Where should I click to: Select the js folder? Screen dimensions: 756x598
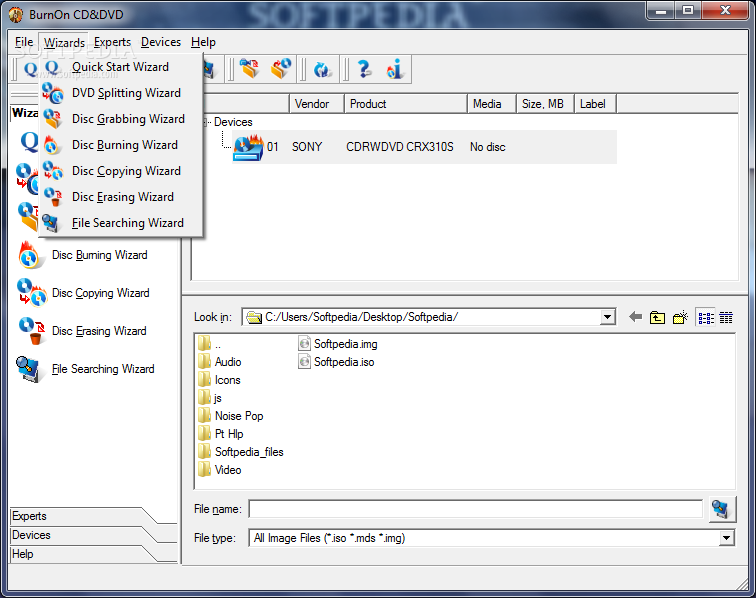coord(210,398)
